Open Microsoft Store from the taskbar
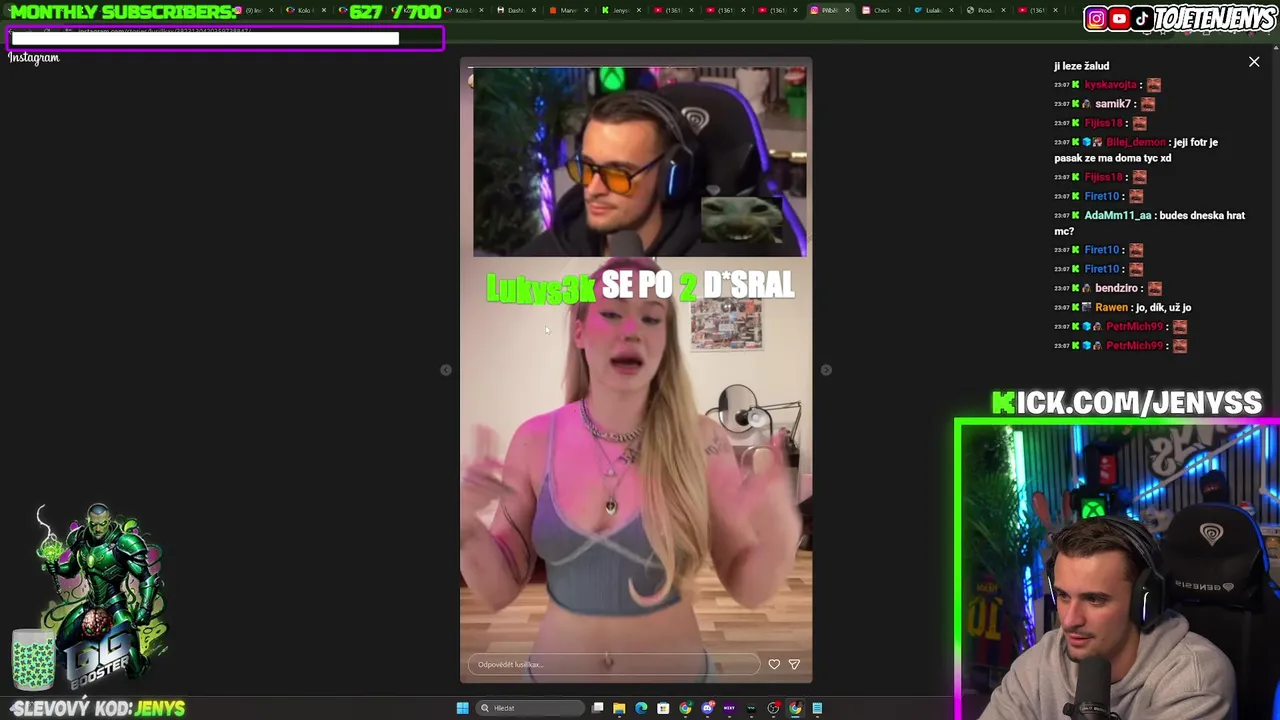The width and height of the screenshot is (1280, 720). coord(663,708)
